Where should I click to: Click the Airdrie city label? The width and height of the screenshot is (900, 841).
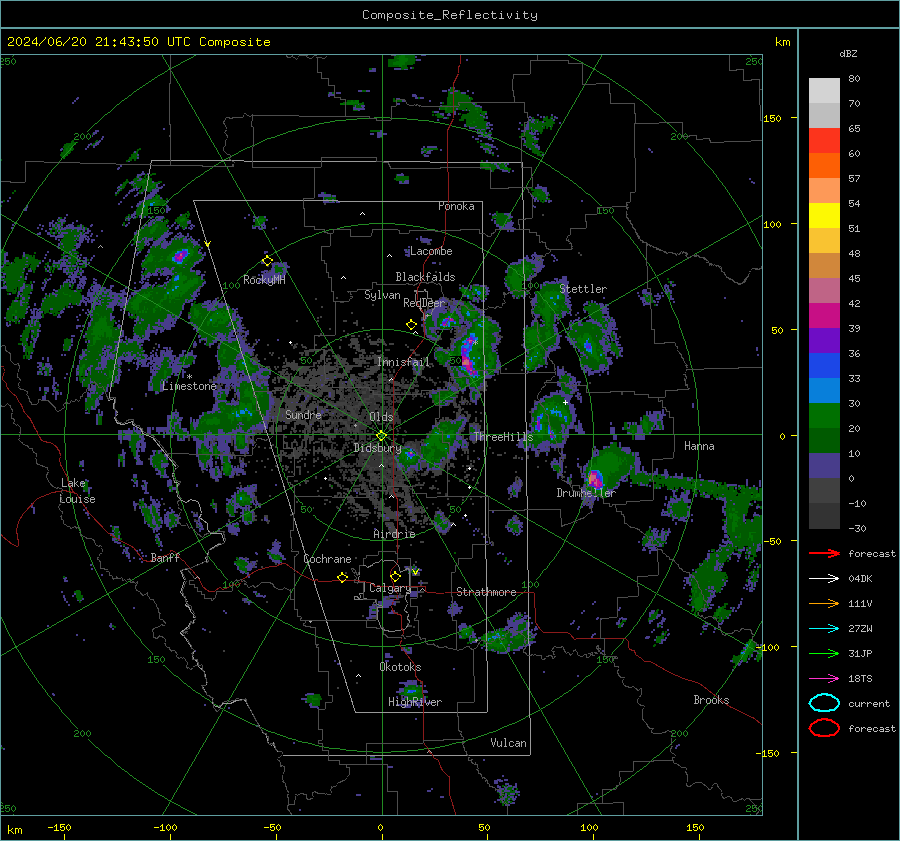pyautogui.click(x=394, y=534)
